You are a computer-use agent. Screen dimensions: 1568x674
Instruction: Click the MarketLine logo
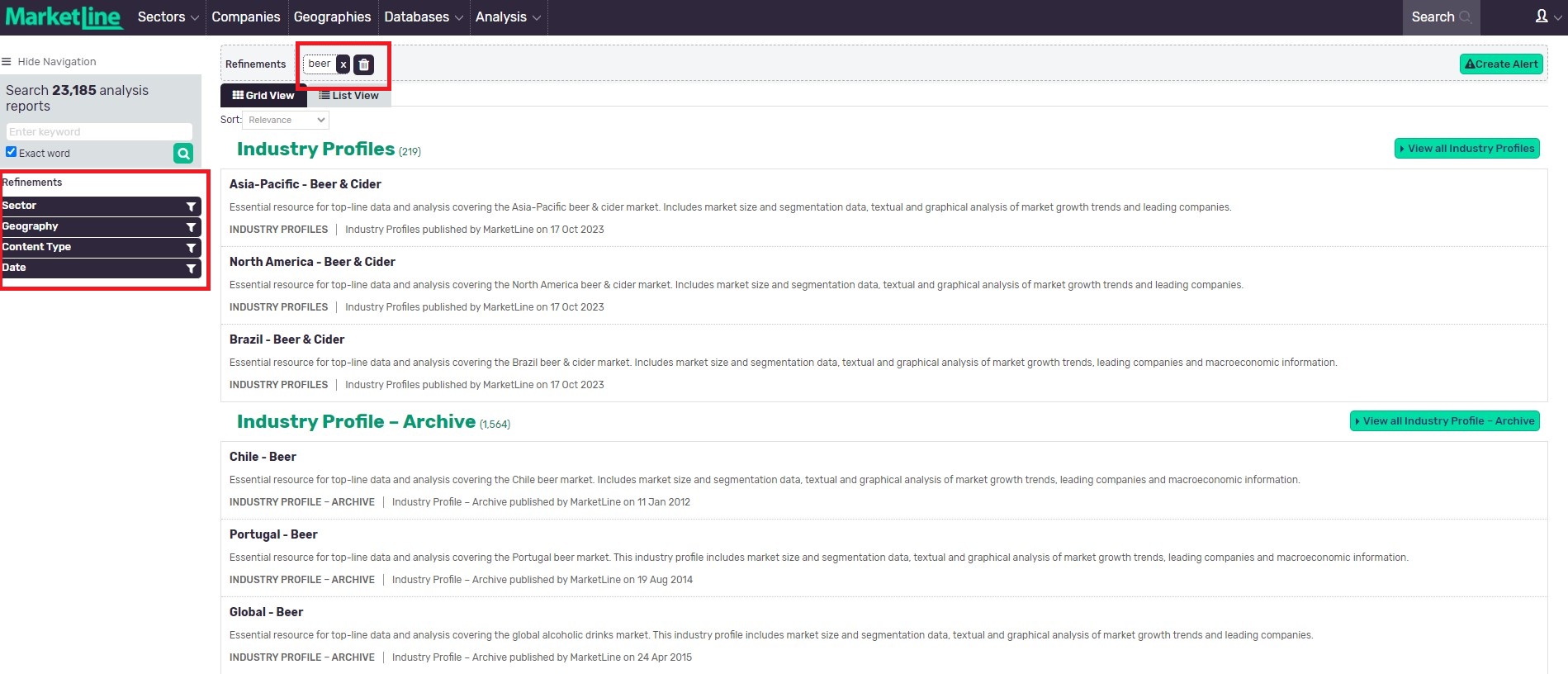coord(64,17)
